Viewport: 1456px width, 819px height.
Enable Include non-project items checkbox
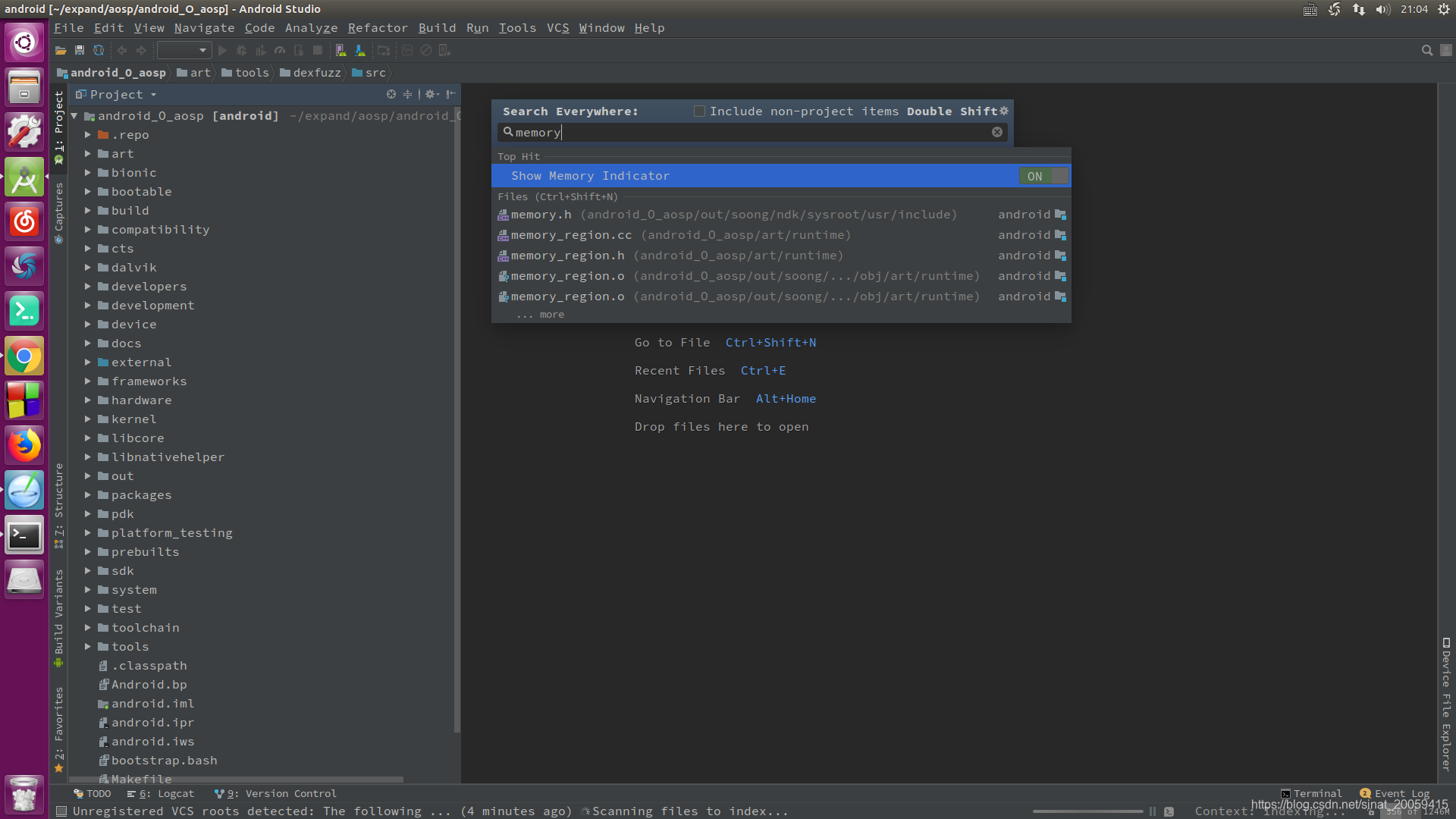699,111
